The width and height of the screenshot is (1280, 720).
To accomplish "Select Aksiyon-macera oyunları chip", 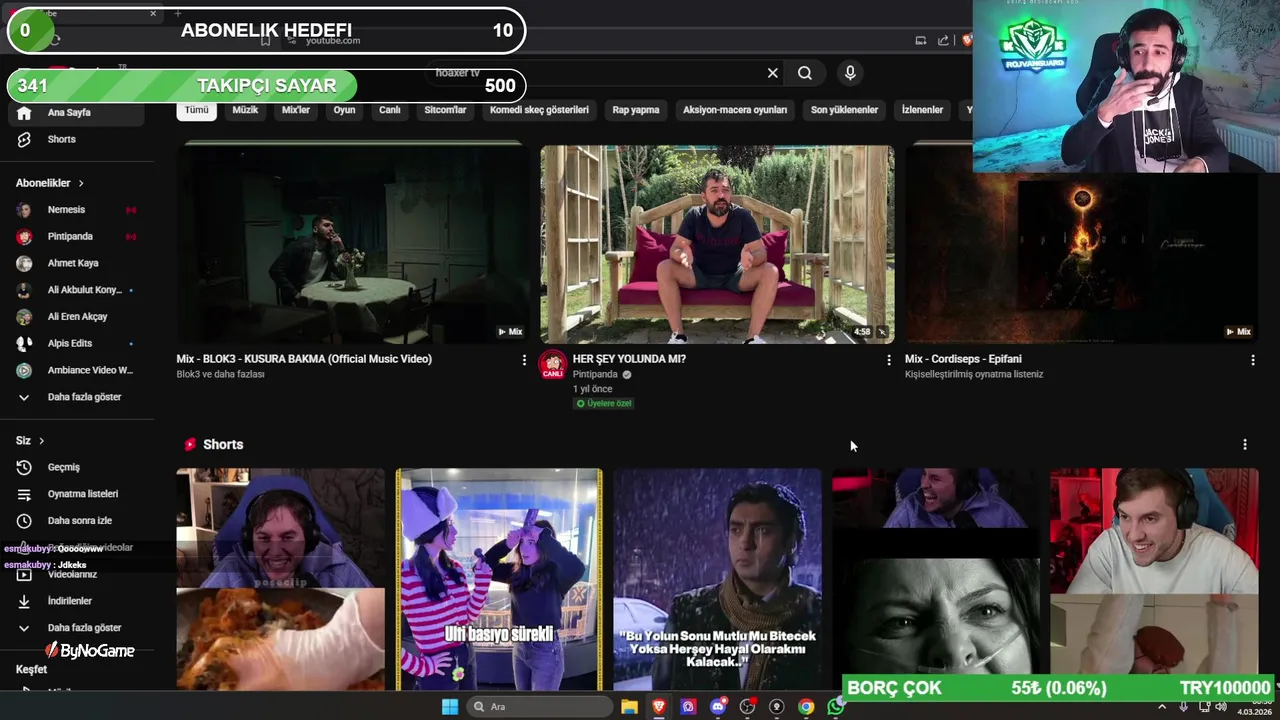I will [x=735, y=110].
